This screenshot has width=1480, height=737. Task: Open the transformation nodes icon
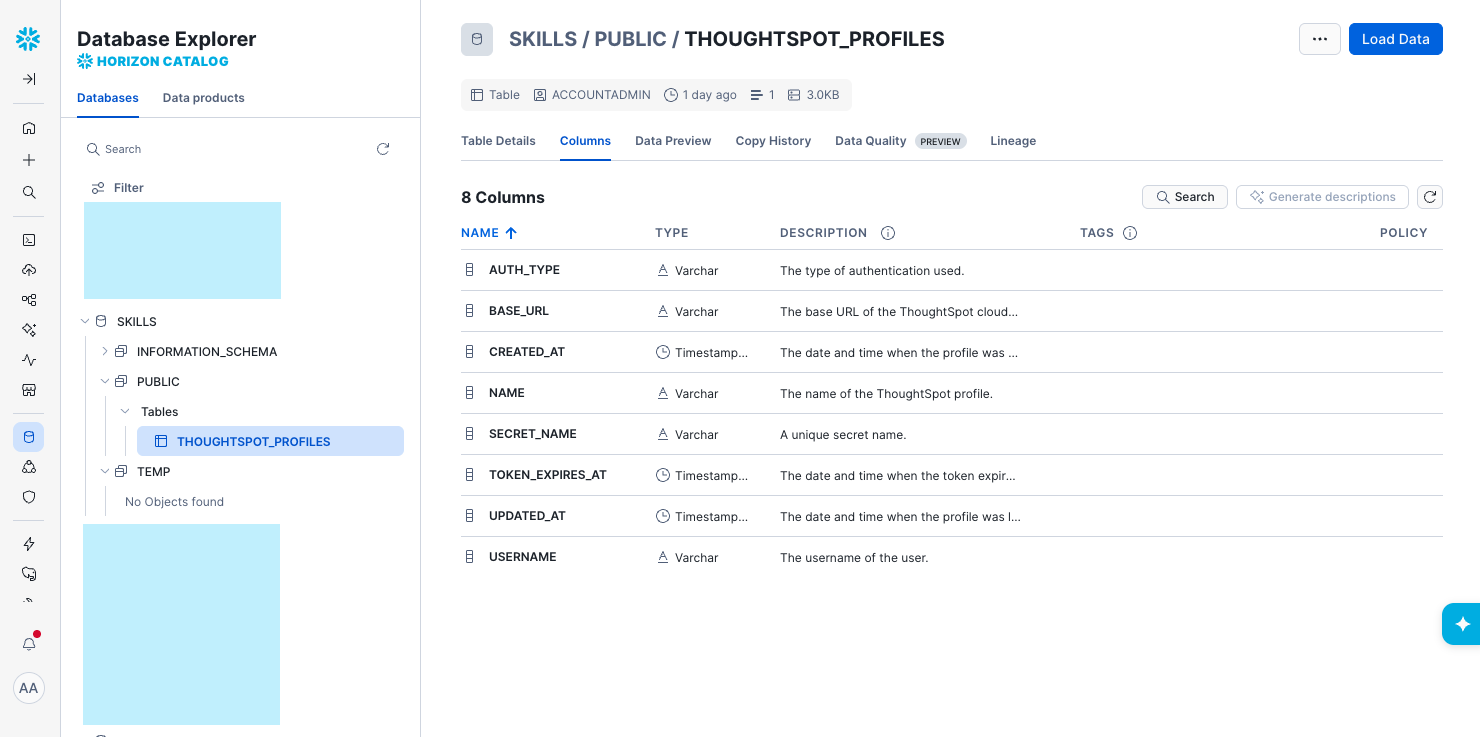point(29,300)
